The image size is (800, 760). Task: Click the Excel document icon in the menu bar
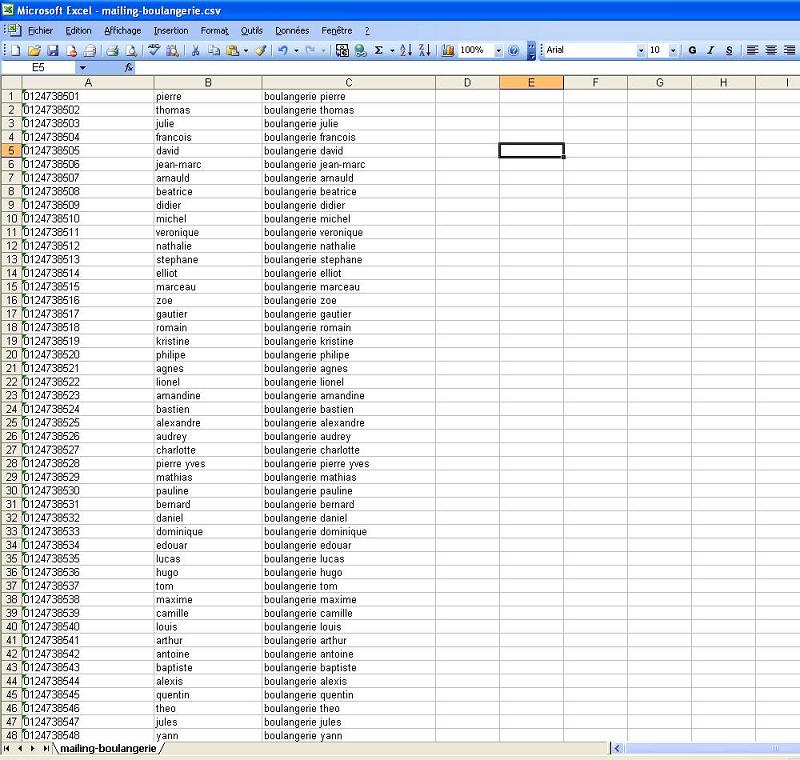click(13, 31)
